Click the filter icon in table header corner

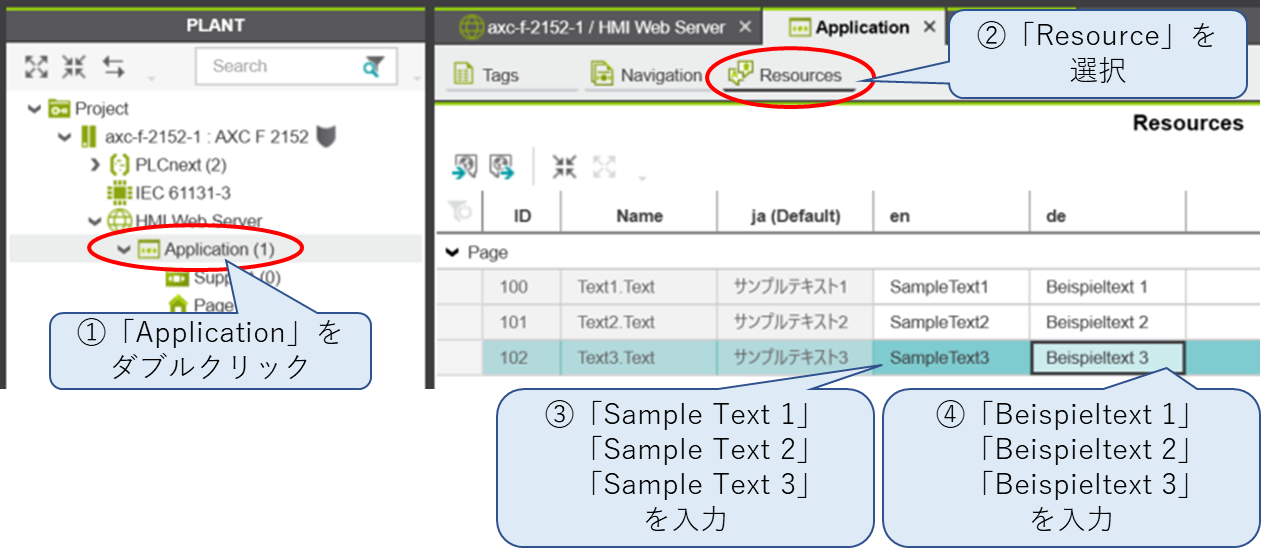click(460, 212)
